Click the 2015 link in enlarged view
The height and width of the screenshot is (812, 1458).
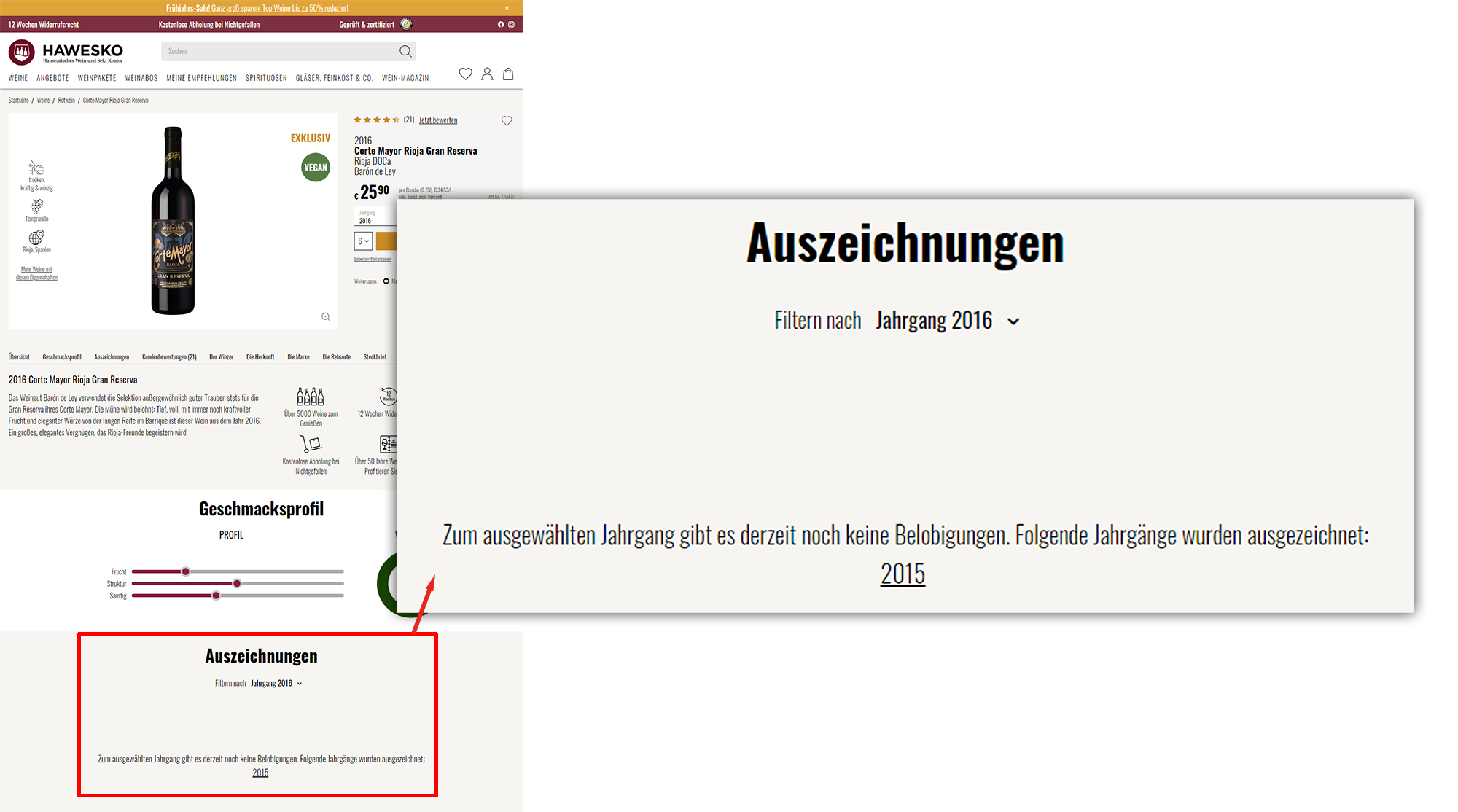pos(903,574)
